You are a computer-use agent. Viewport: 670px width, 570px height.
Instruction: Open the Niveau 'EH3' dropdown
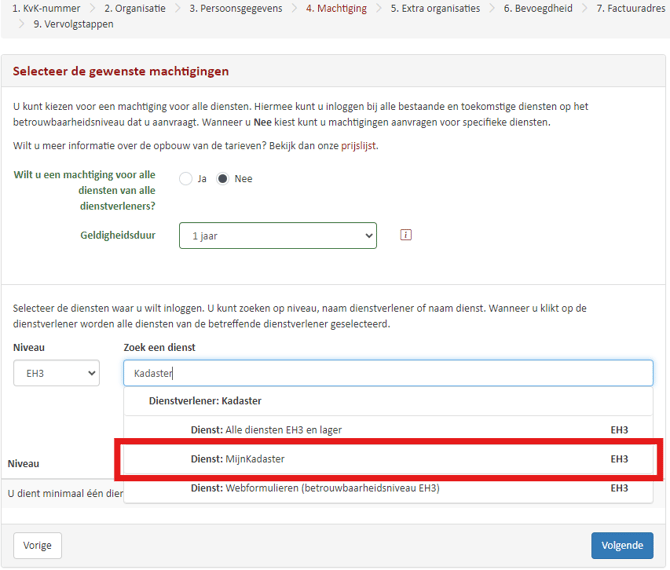click(56, 373)
